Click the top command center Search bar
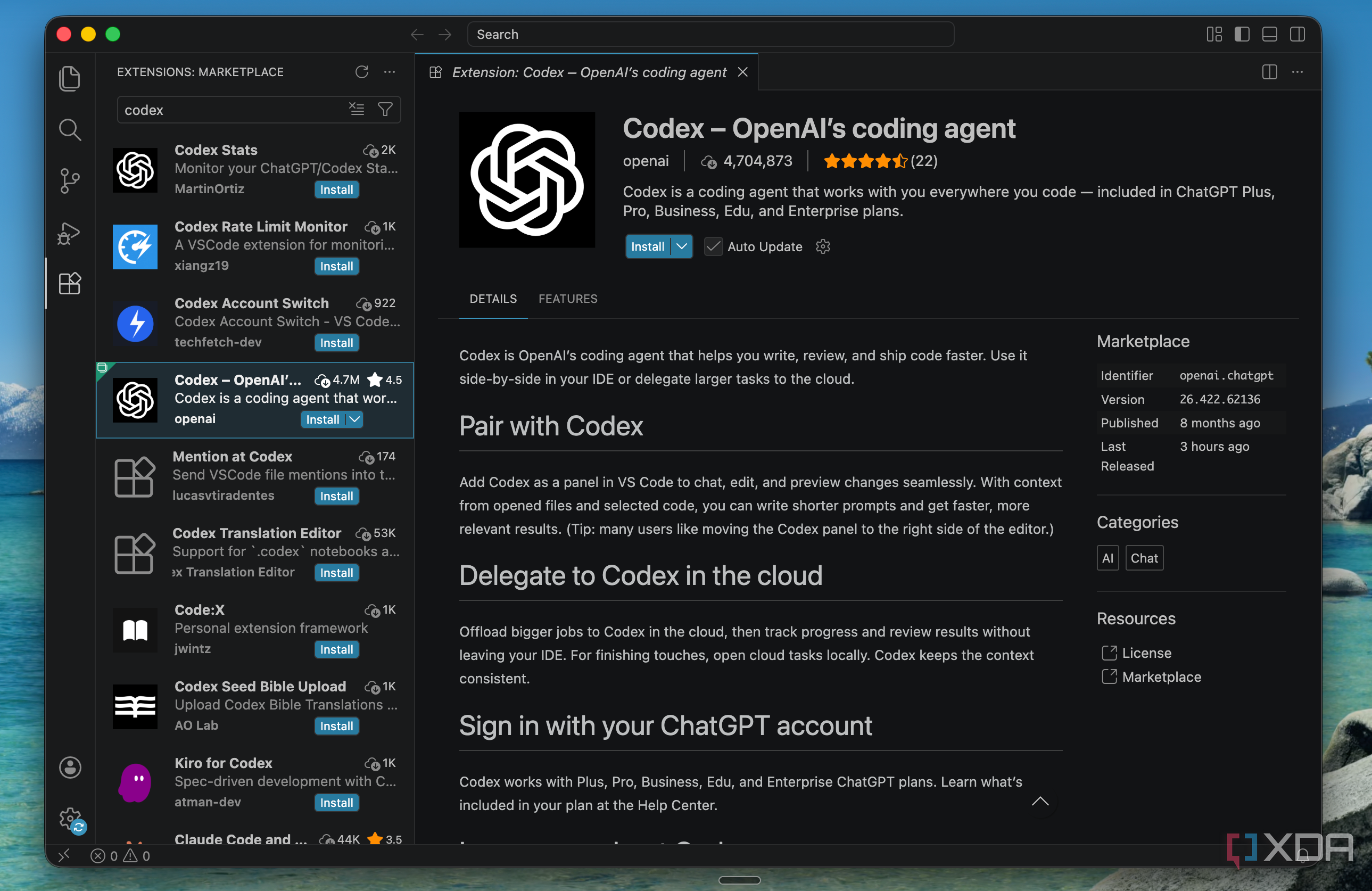The width and height of the screenshot is (1372, 891). tap(710, 35)
